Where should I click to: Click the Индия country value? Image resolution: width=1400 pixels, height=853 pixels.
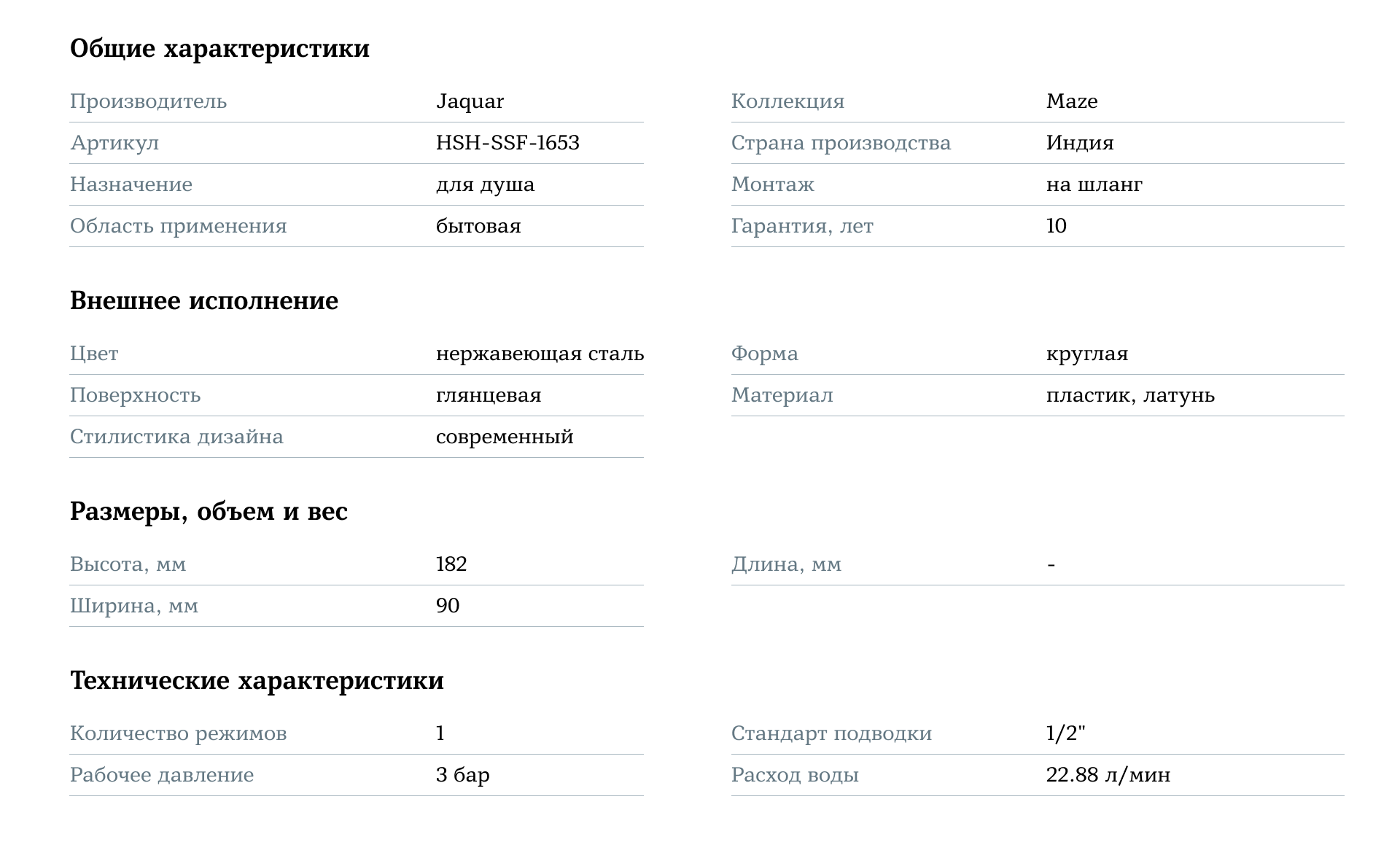pos(1080,143)
